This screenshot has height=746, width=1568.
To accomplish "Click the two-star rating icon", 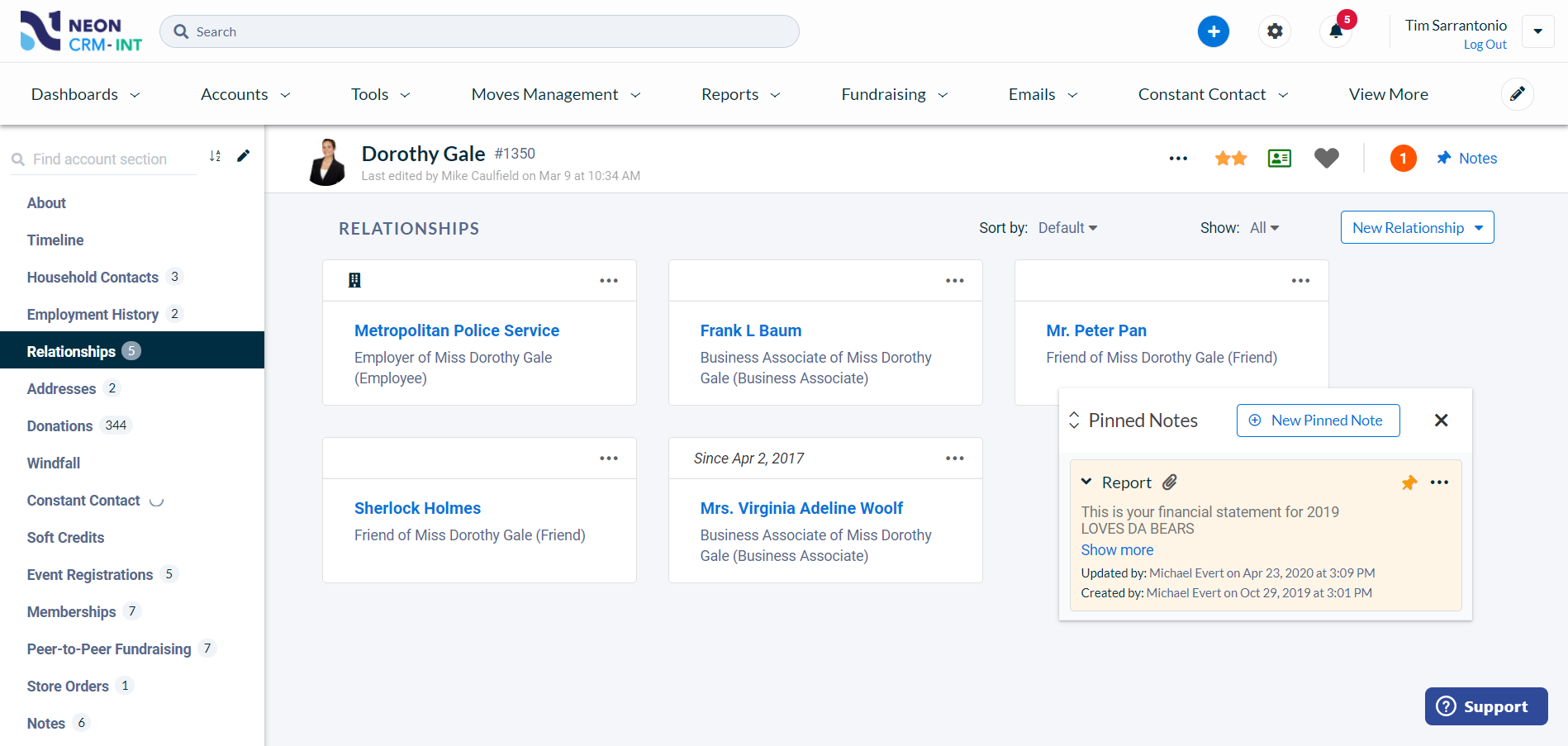I will tap(1230, 158).
